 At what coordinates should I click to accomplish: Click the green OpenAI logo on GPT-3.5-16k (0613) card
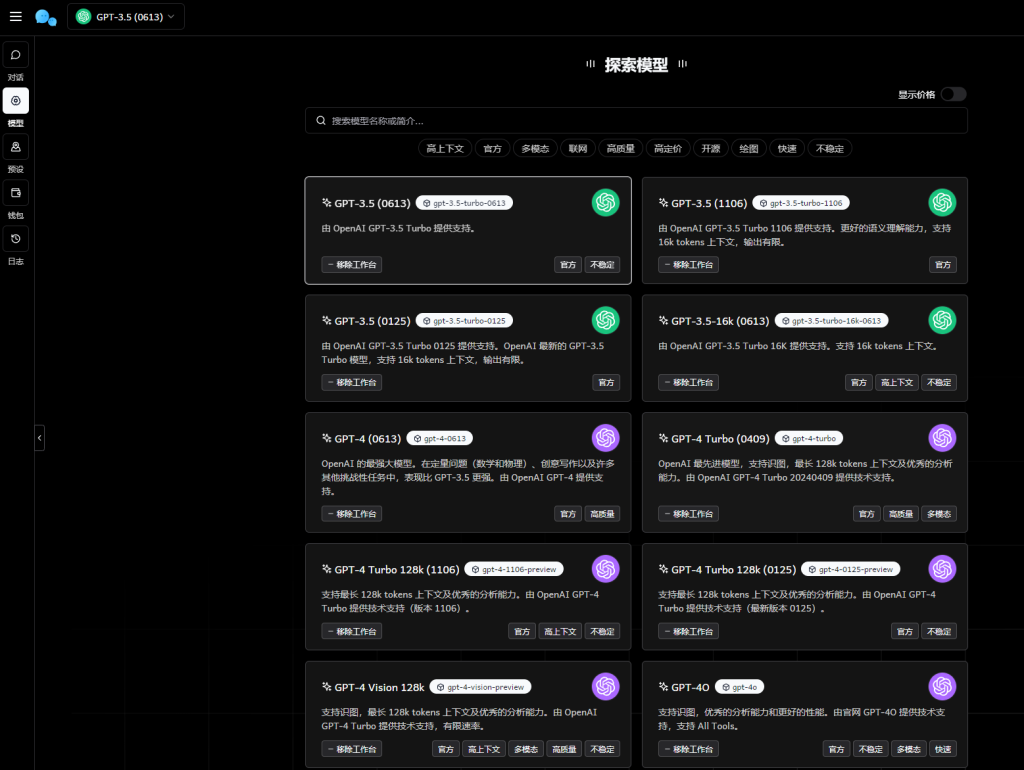942,320
